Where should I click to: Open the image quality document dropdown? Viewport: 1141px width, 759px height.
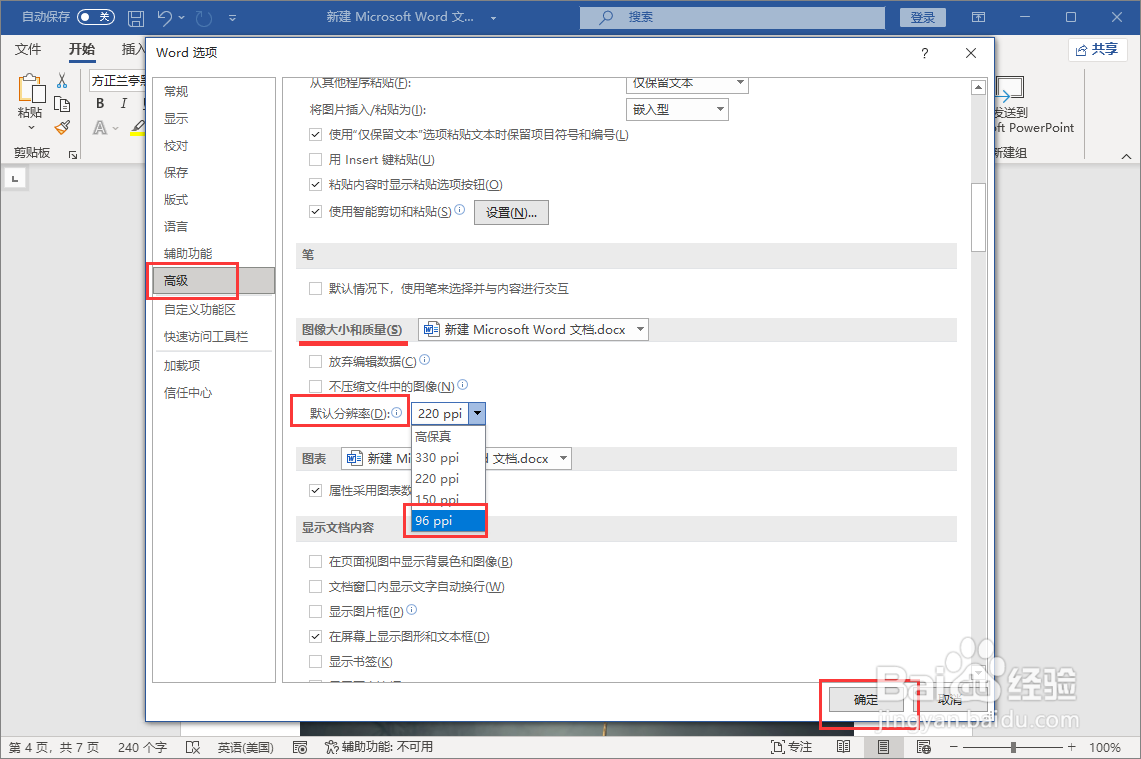533,330
